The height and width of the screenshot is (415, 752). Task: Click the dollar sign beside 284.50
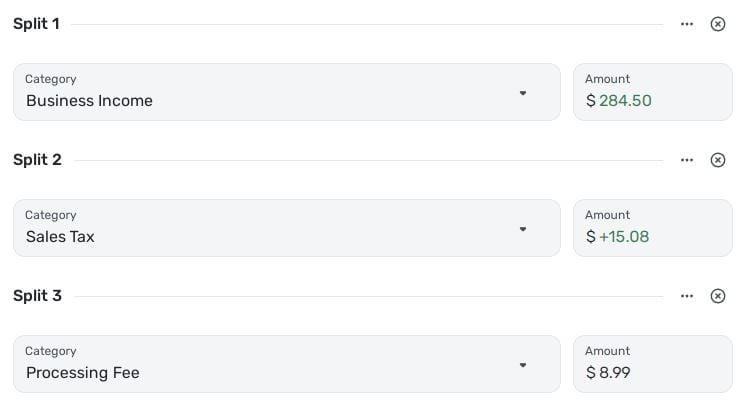click(x=591, y=101)
